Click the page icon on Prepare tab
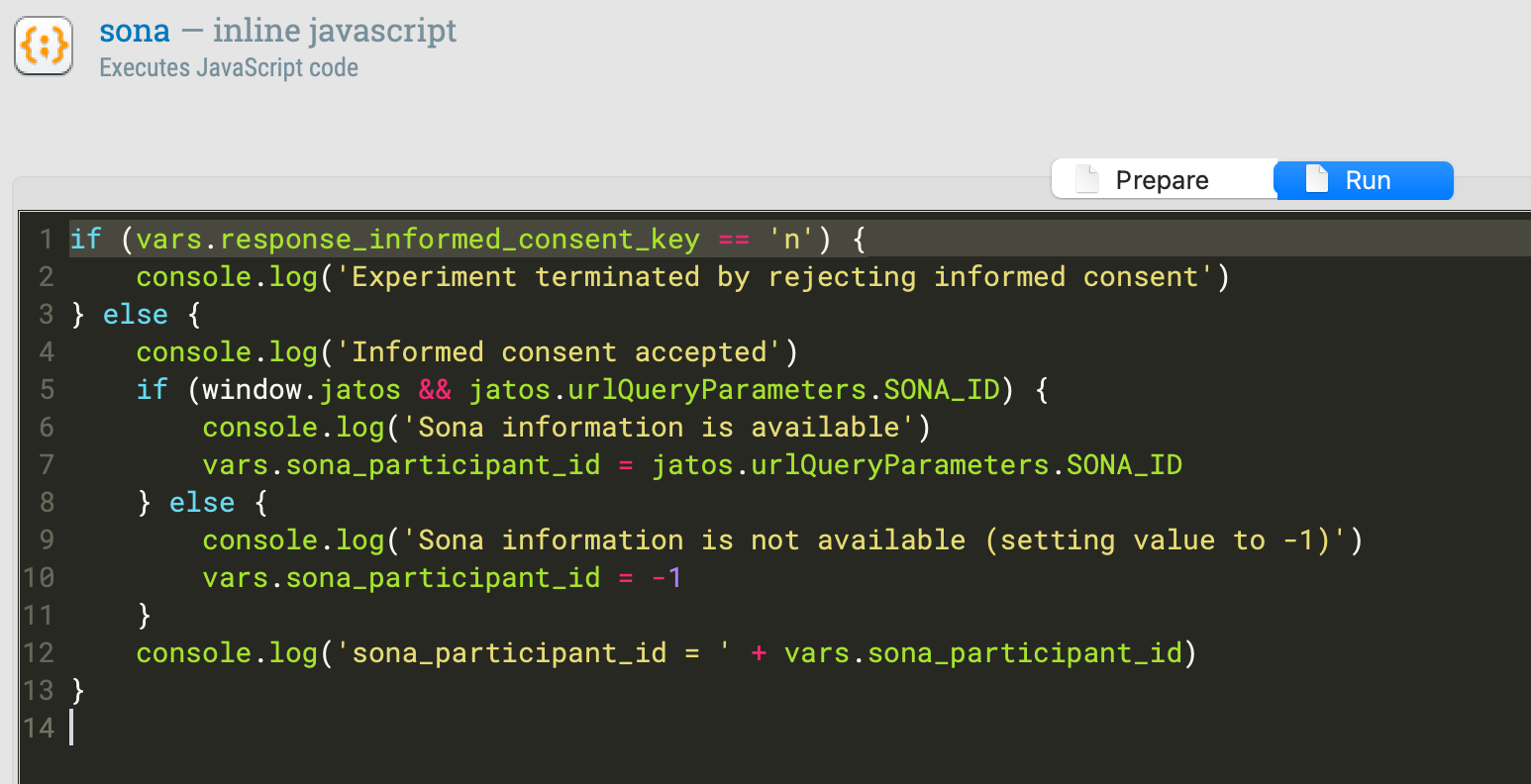This screenshot has height=784, width=1531. click(1087, 180)
